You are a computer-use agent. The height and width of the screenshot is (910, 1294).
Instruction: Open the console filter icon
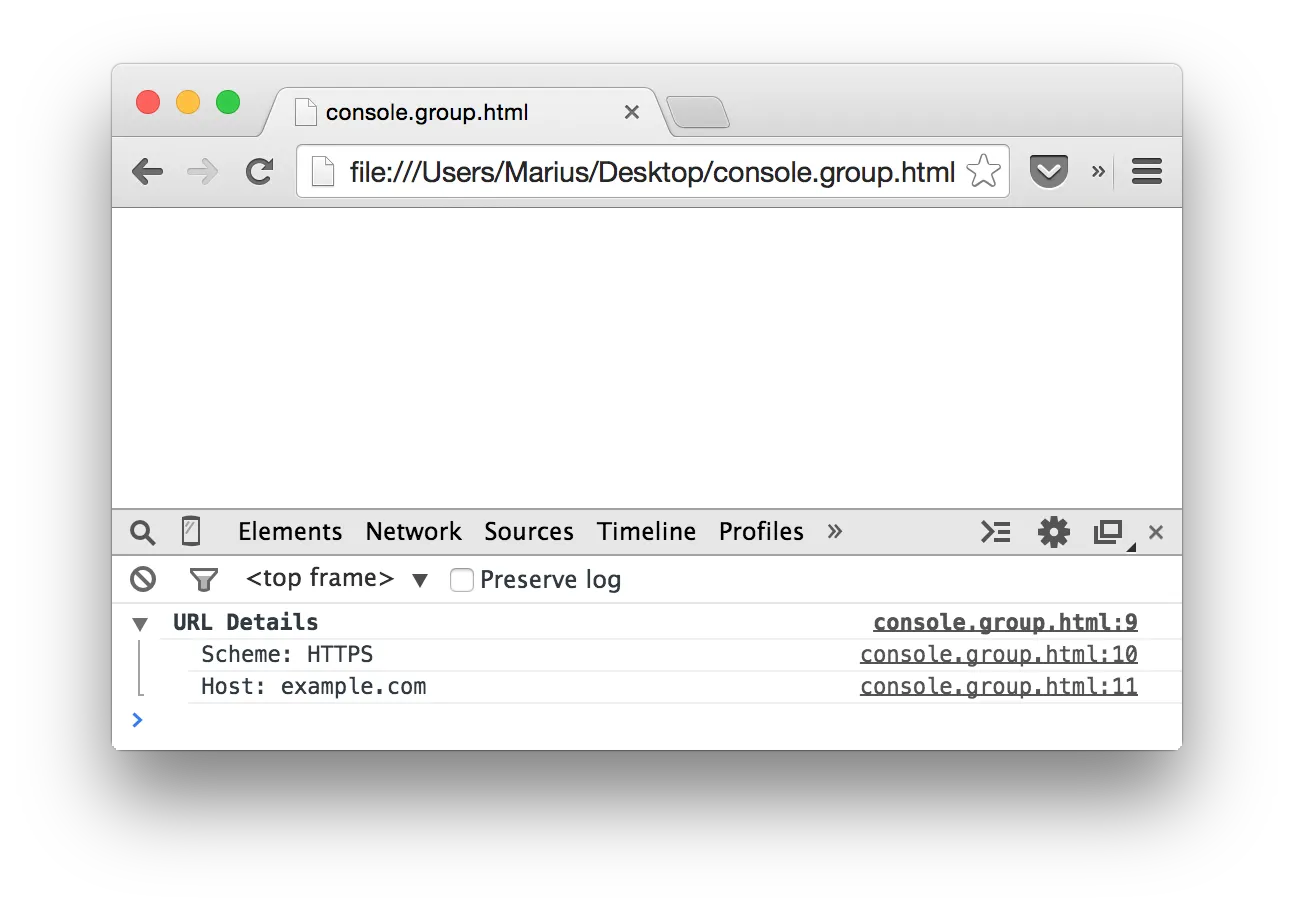pyautogui.click(x=203, y=579)
